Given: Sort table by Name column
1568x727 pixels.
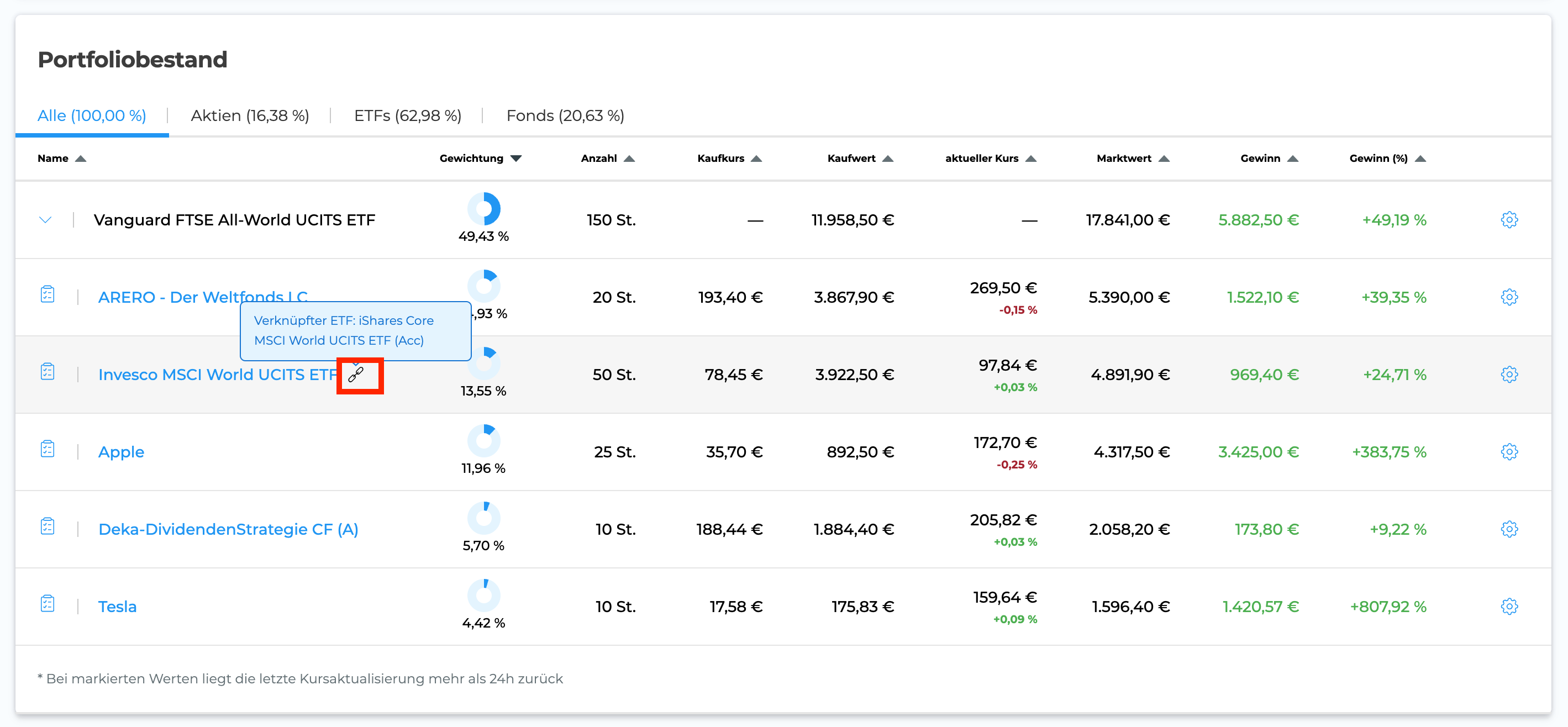Looking at the screenshot, I should tap(61, 158).
